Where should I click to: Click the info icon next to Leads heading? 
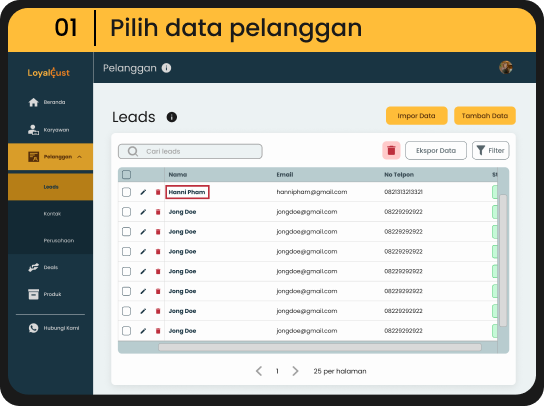(172, 117)
